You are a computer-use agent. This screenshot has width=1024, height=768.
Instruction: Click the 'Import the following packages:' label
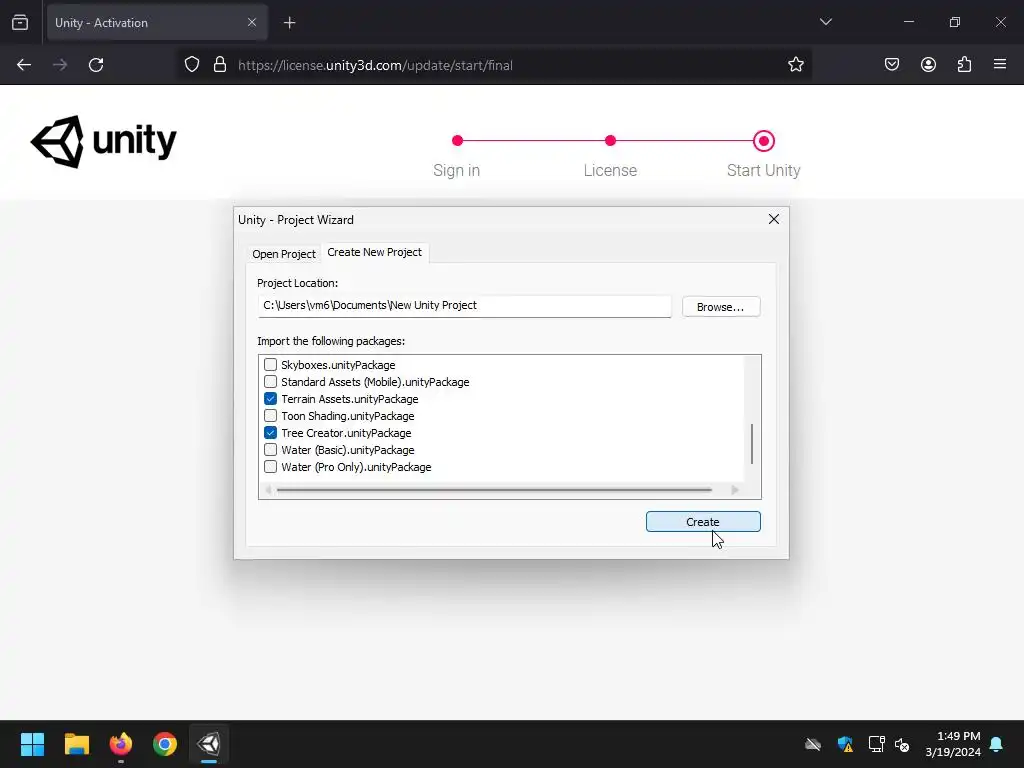coord(331,341)
